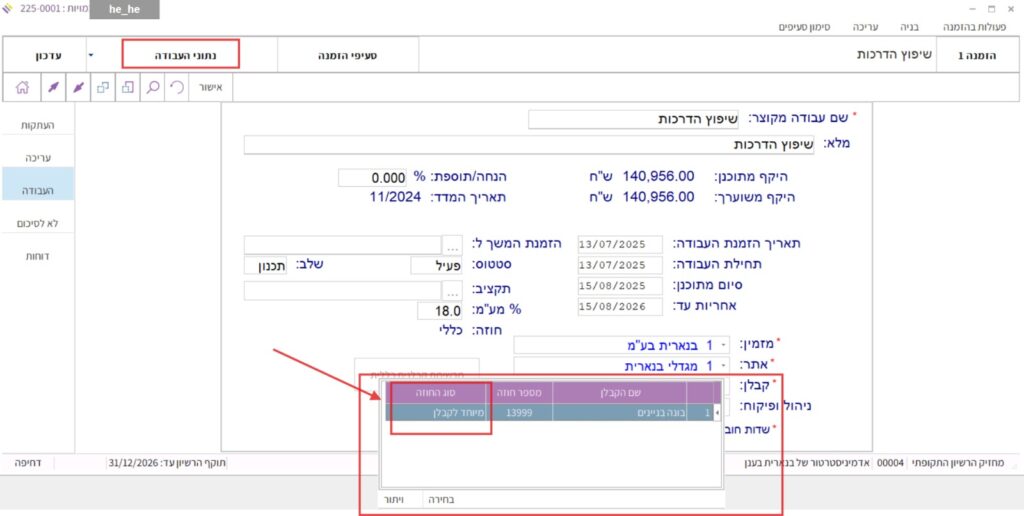1024x516 pixels.
Task: Switch to the סעיפי הזמנה tab
Action: coord(347,54)
